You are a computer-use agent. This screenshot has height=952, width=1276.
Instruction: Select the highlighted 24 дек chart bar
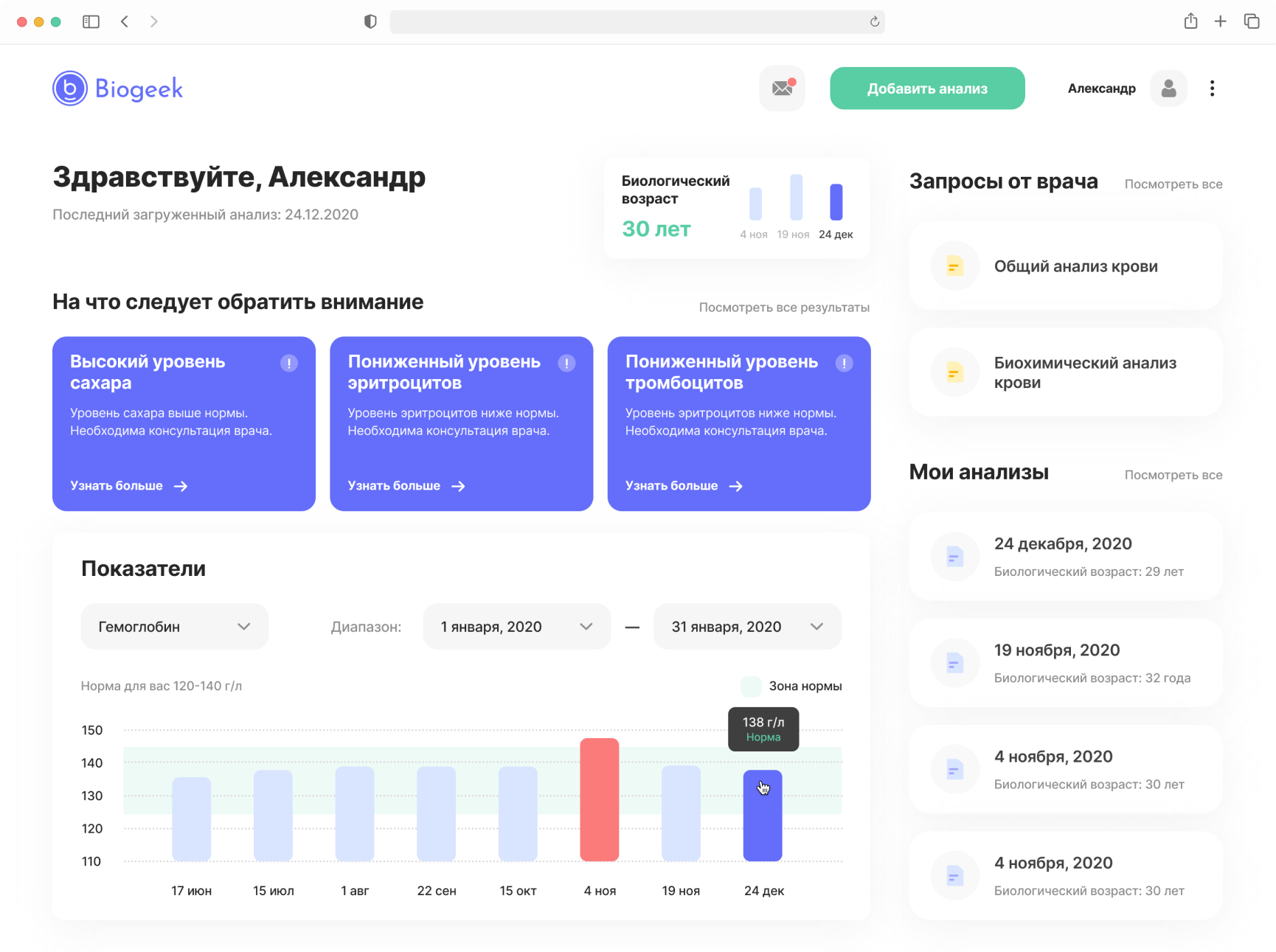click(763, 816)
